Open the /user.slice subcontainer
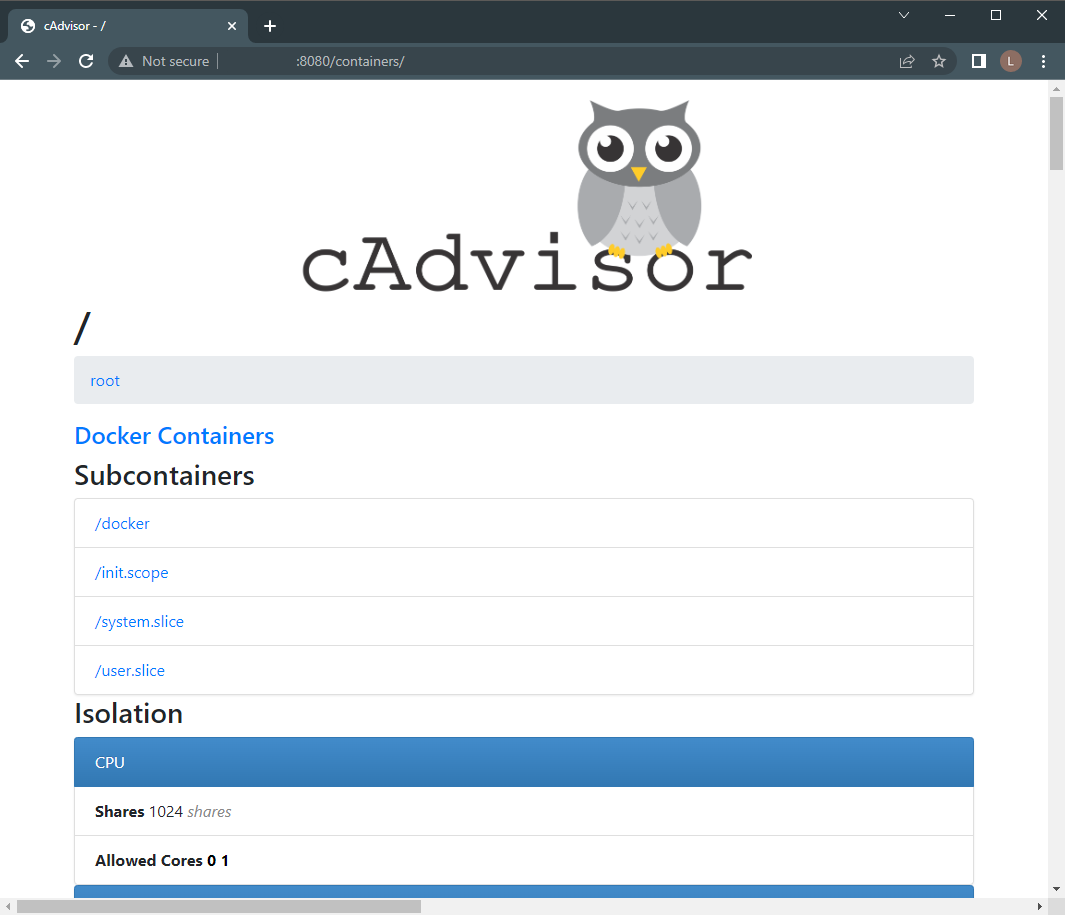 point(130,670)
